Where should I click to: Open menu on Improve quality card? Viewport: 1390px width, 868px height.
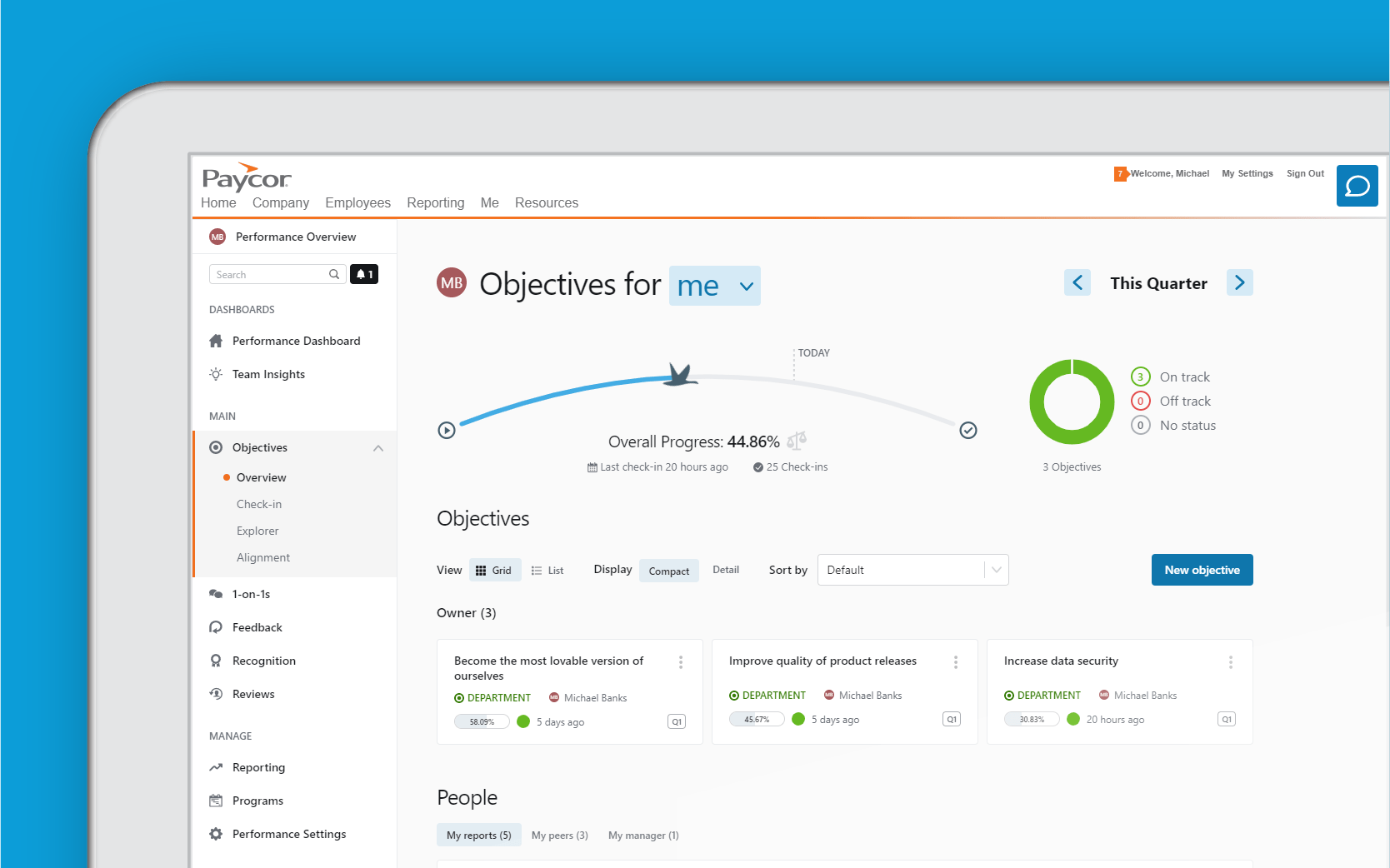point(956,662)
